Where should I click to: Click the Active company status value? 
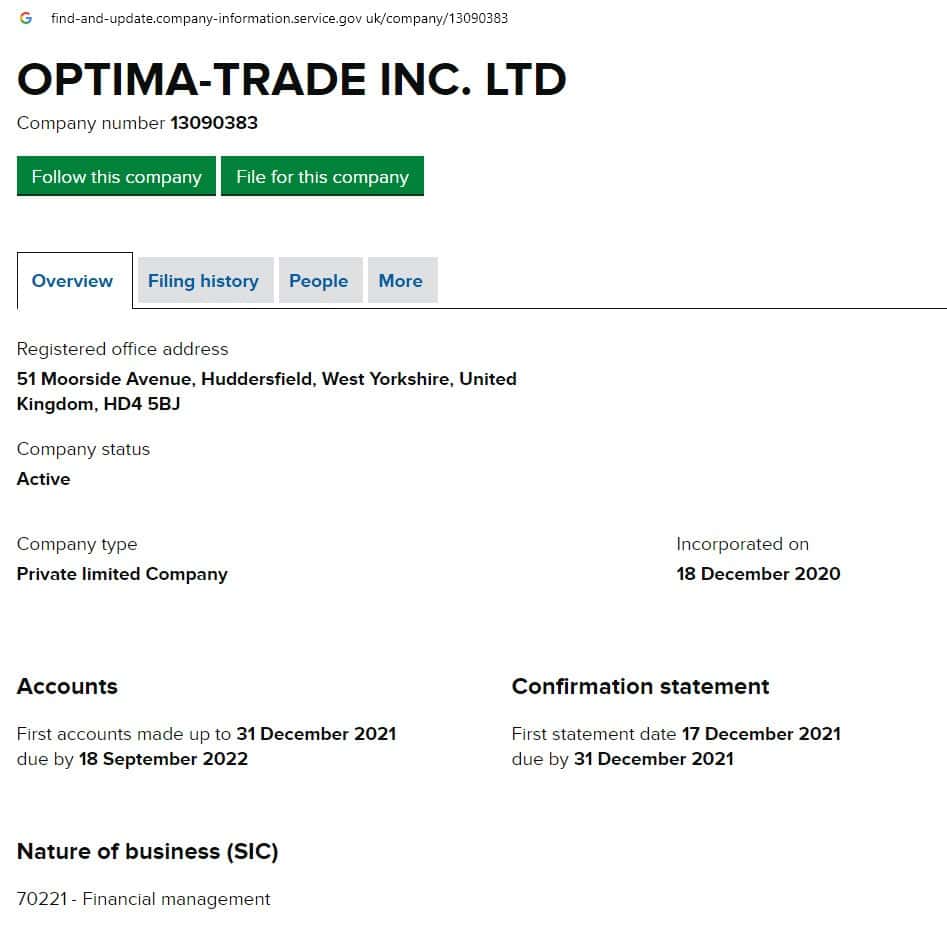click(x=44, y=479)
